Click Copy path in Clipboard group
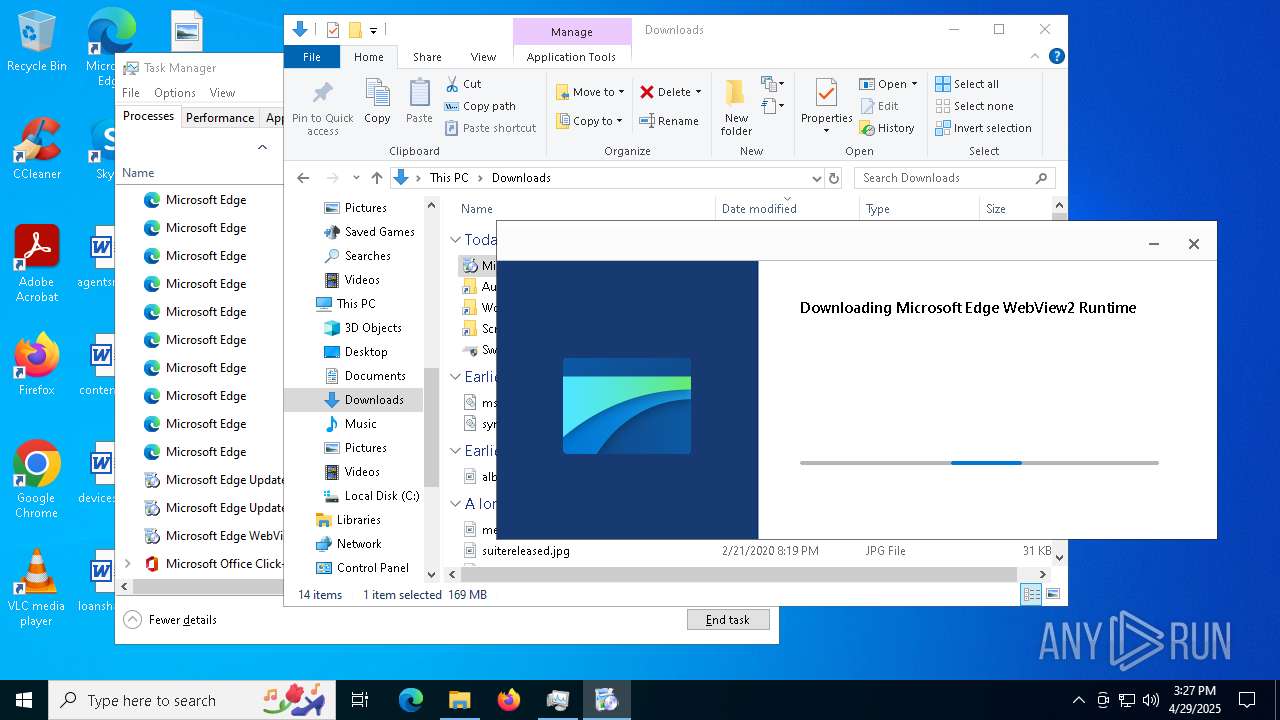The width and height of the screenshot is (1280, 720). tap(480, 106)
